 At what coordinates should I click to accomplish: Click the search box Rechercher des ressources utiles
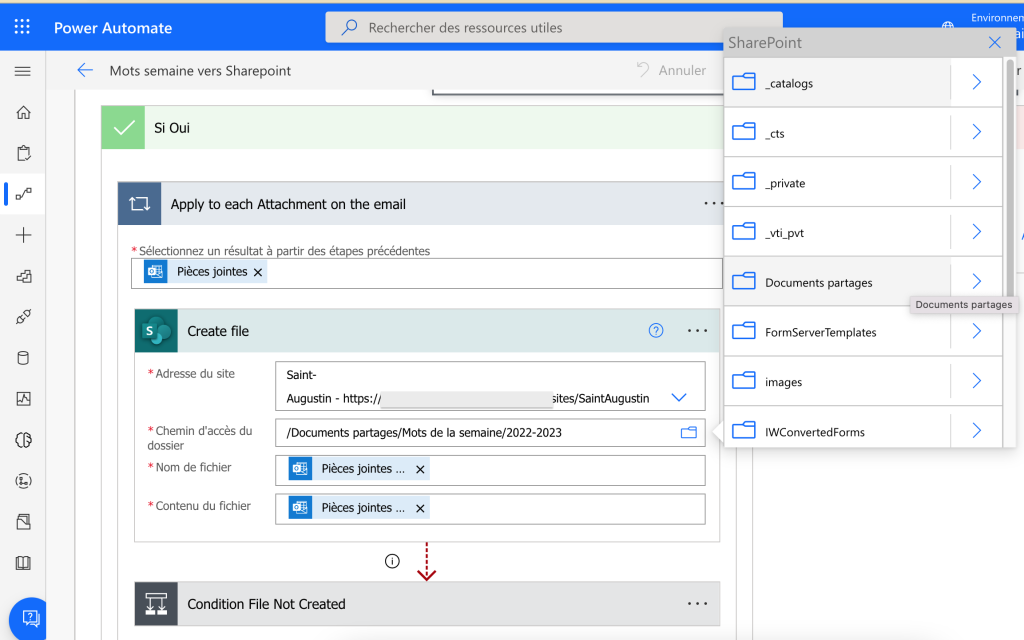click(554, 27)
